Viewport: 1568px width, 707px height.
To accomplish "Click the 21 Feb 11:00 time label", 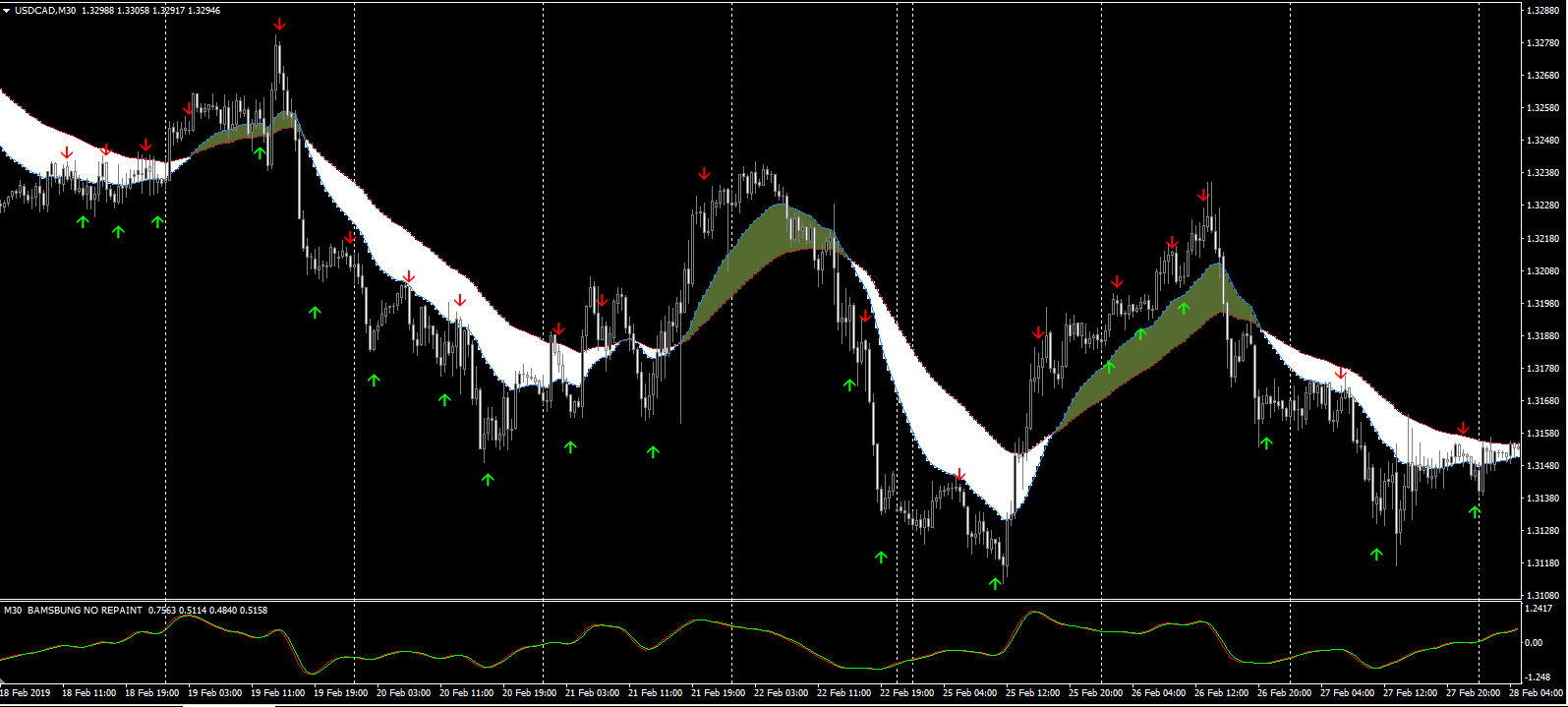I will point(655,693).
